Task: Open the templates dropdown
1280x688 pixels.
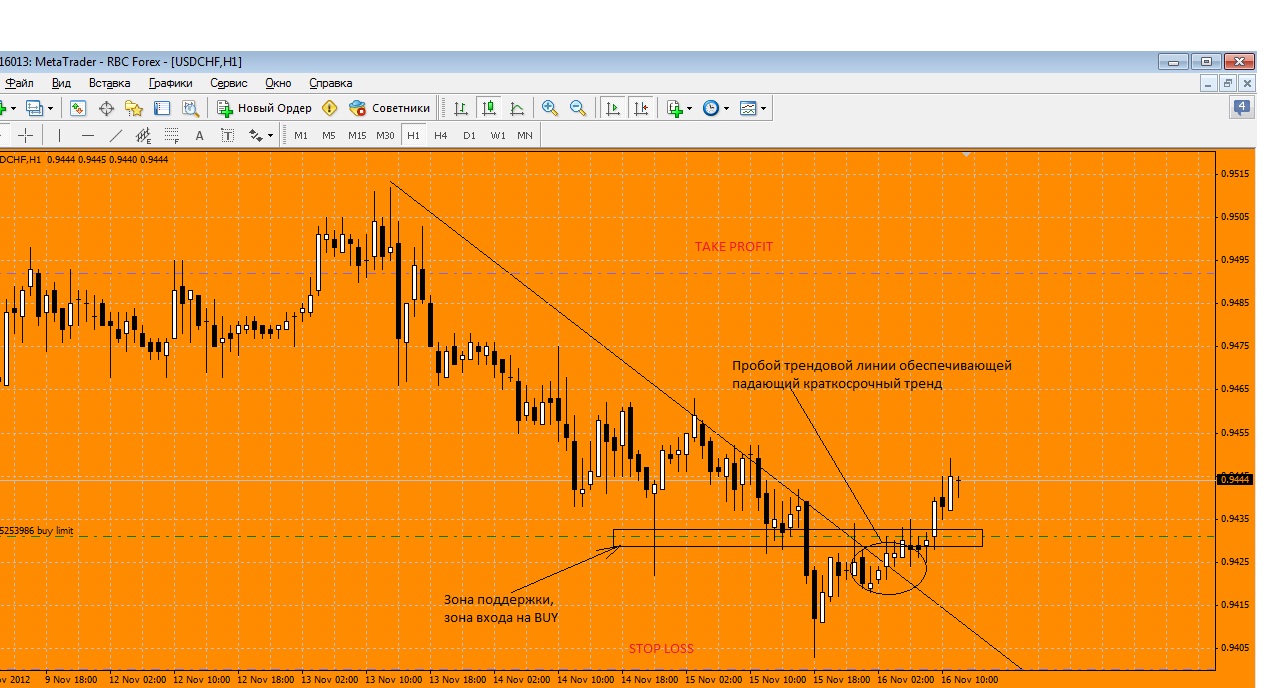Action: pos(753,108)
